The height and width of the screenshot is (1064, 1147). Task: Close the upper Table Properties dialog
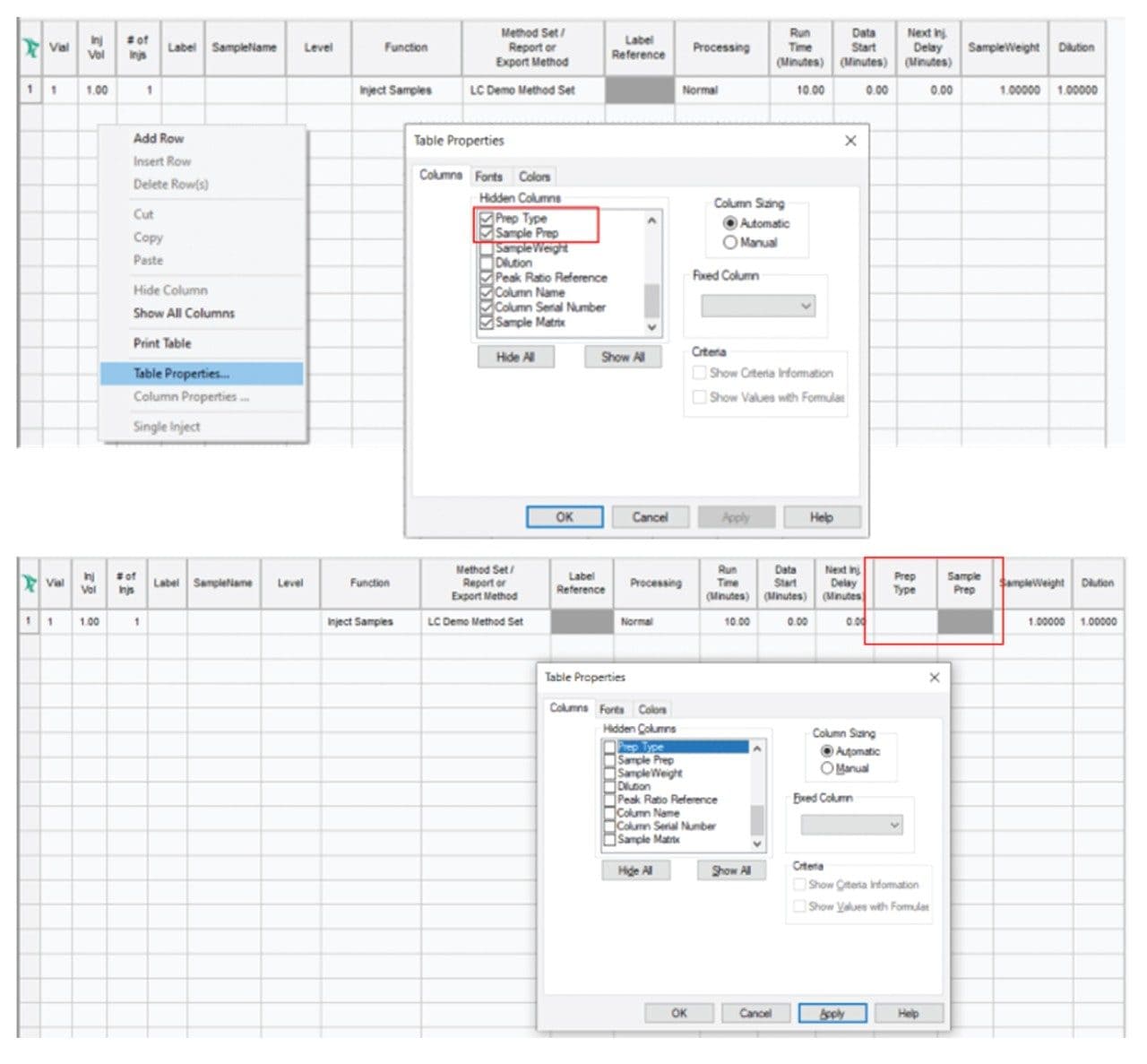point(850,141)
